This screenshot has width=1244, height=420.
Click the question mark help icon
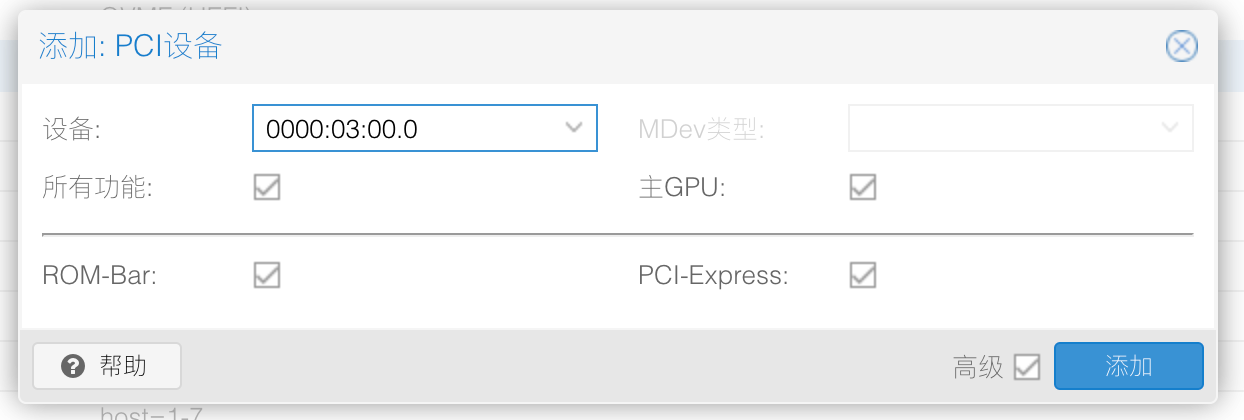point(72,366)
